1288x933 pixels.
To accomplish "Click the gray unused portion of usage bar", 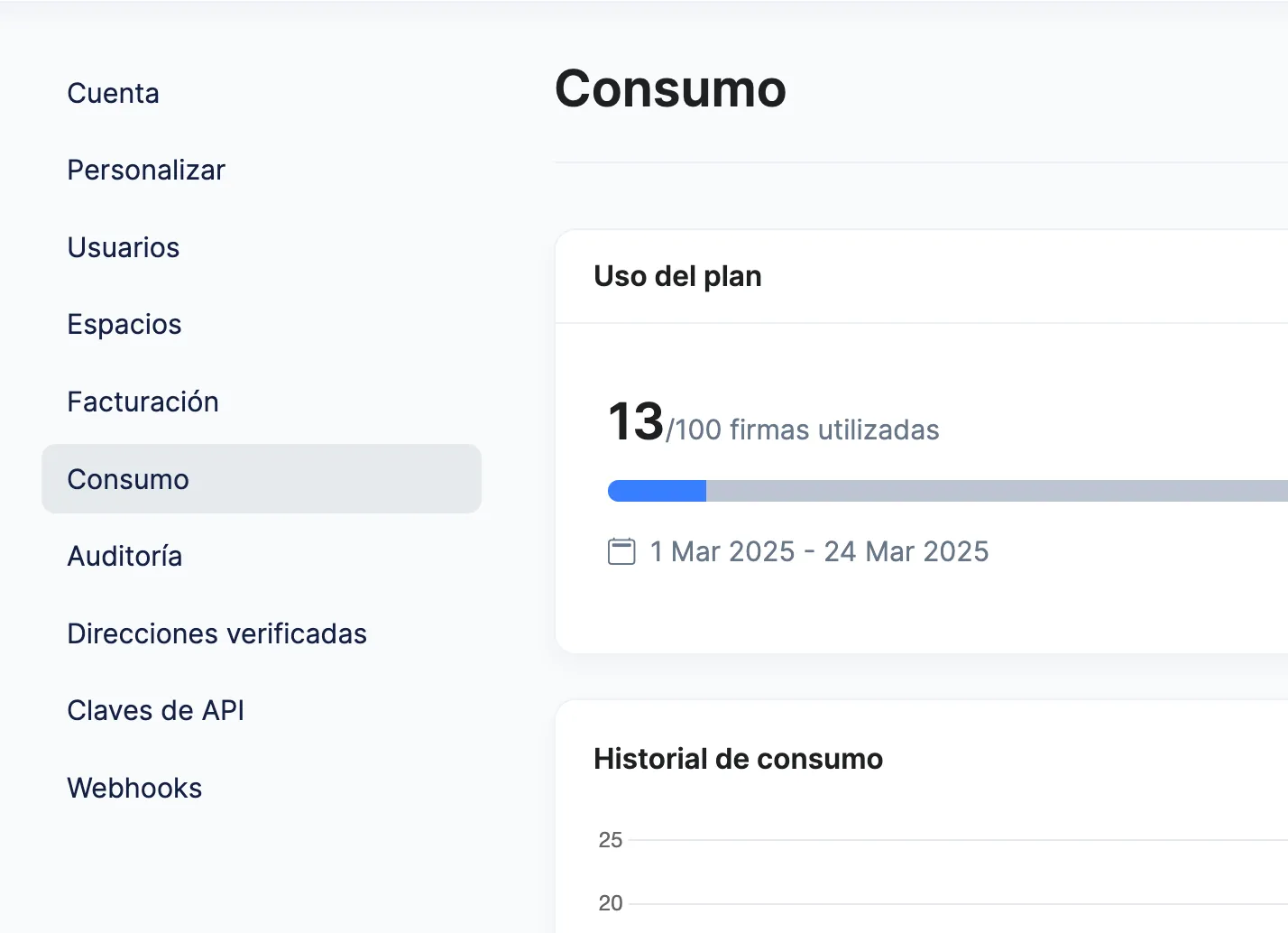I will pyautogui.click(x=992, y=491).
